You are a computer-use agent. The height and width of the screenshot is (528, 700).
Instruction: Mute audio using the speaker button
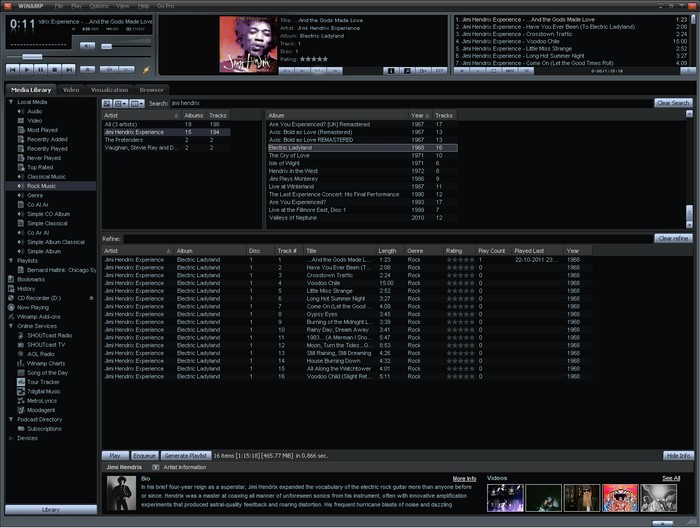point(88,46)
